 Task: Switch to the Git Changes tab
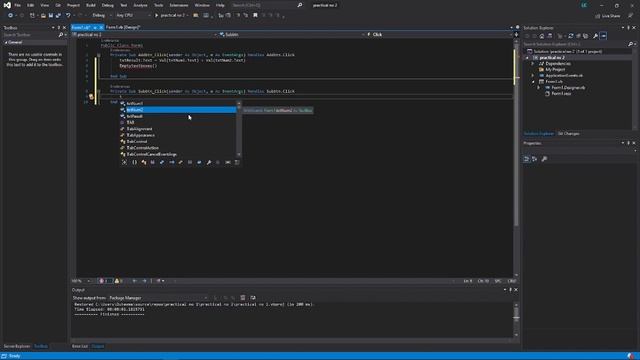[x=568, y=134]
